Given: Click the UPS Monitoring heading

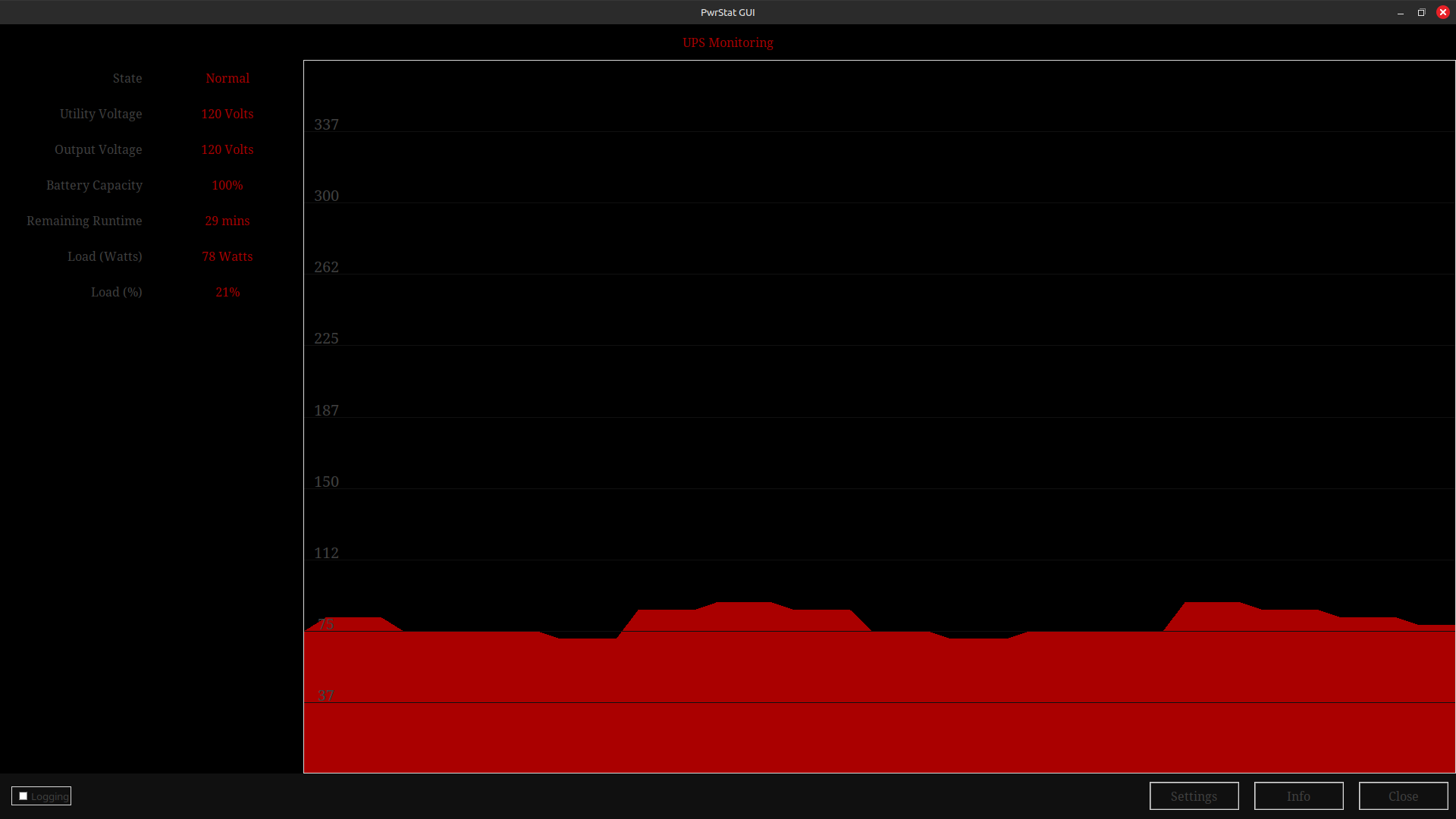Looking at the screenshot, I should [726, 42].
